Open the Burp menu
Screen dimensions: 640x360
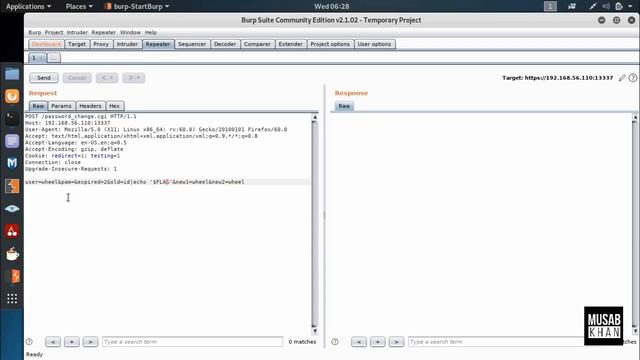[x=35, y=32]
